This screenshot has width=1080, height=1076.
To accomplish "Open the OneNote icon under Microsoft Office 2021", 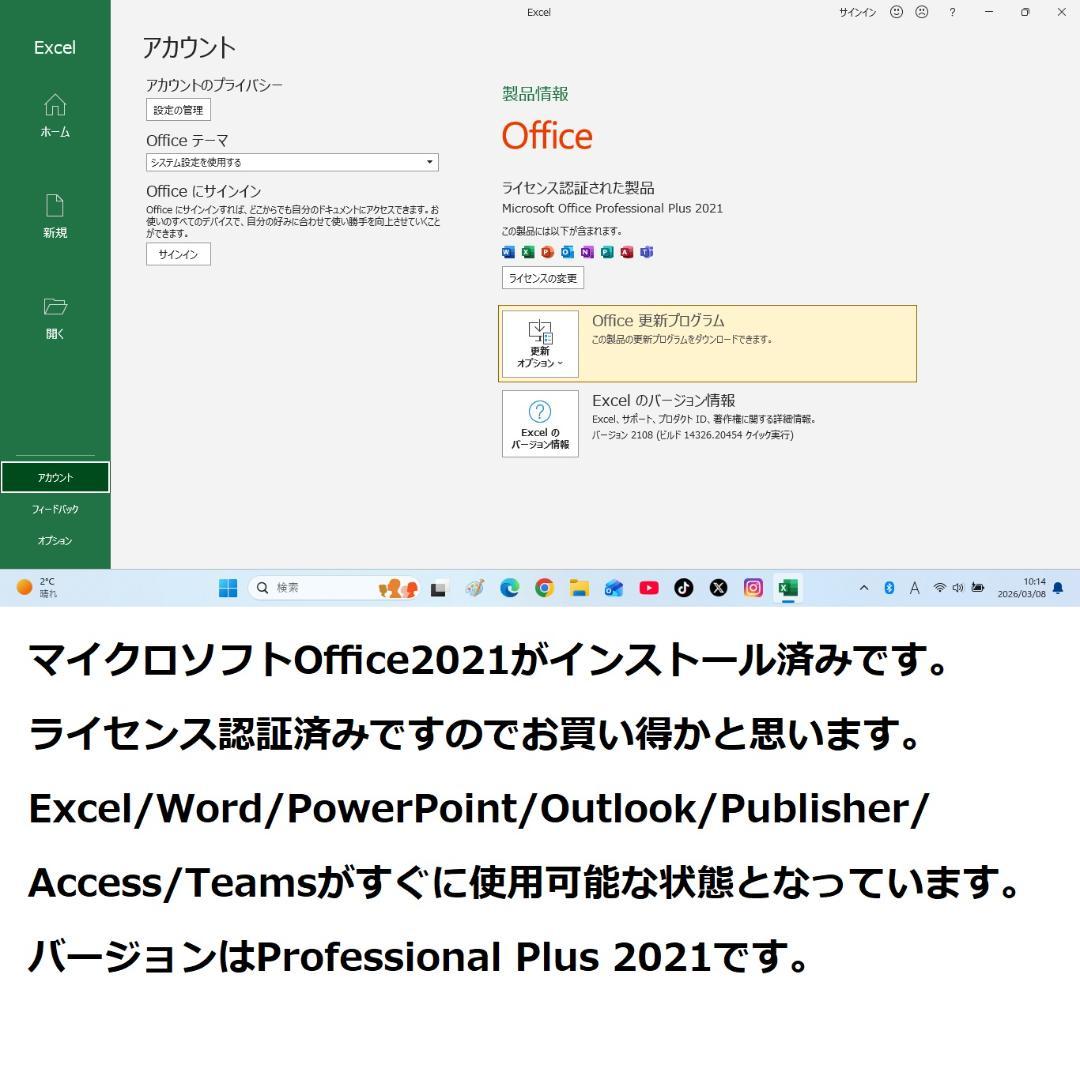I will click(588, 252).
